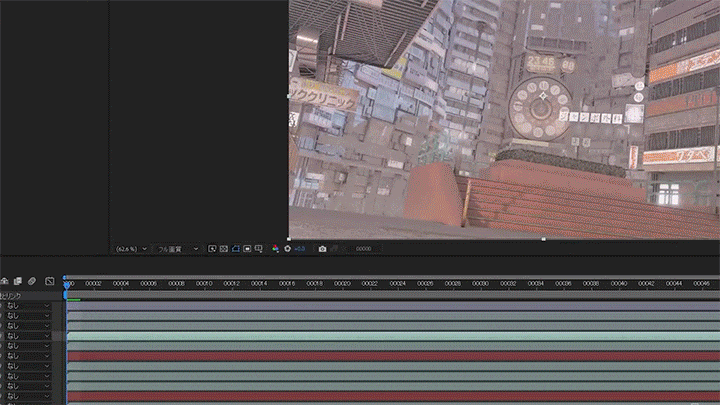
Task: Toggle the transparency grid in viewer
Action: [x=224, y=248]
